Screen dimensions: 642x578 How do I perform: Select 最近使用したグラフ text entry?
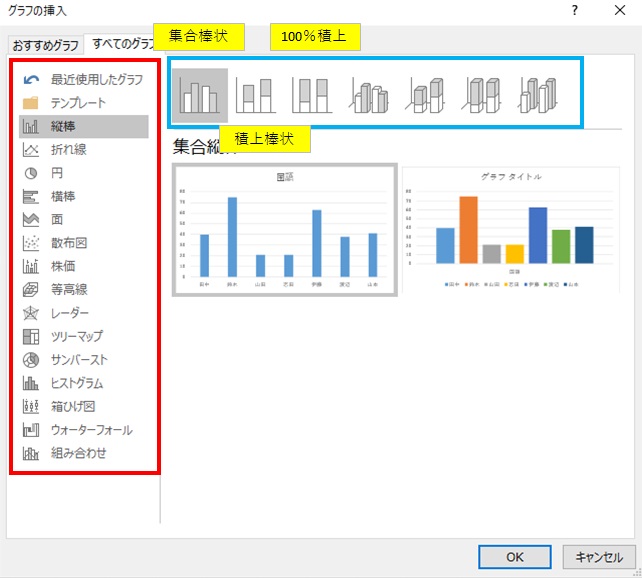(97, 79)
